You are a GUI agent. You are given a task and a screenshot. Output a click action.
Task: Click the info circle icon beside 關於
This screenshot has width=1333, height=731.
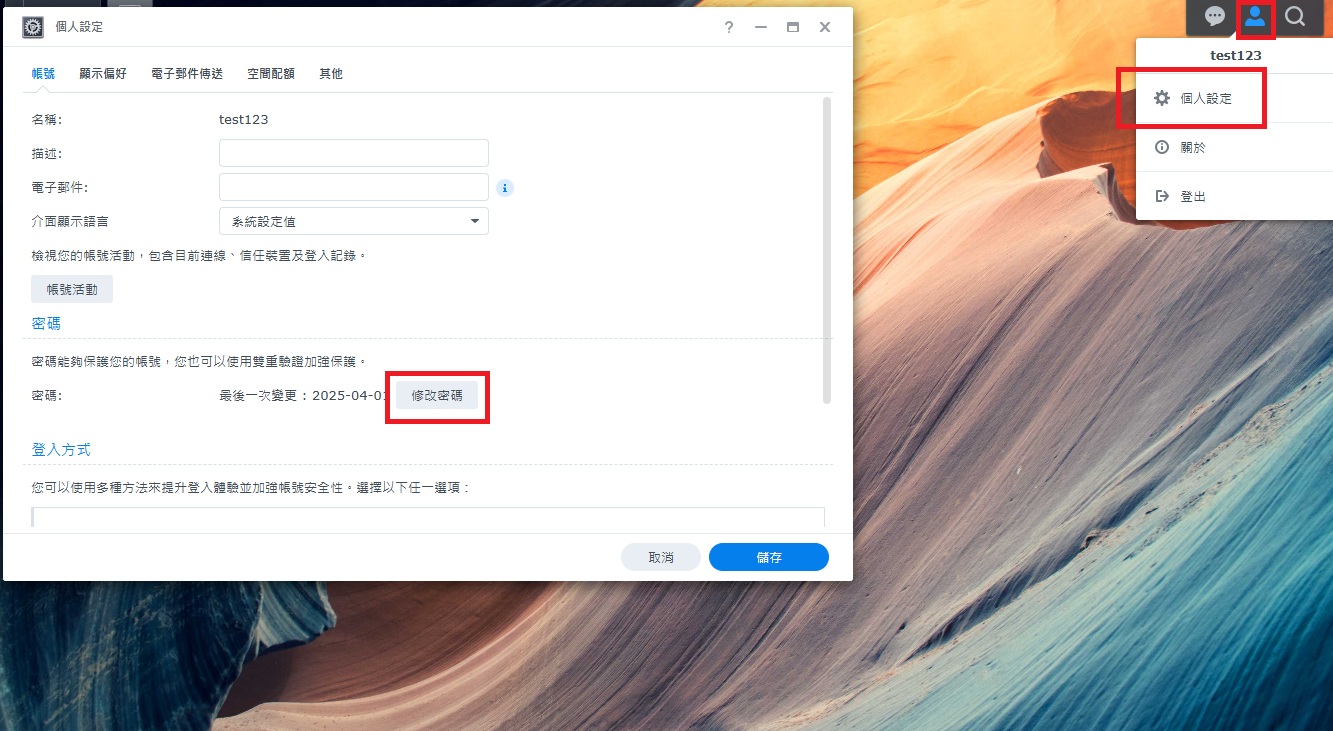pyautogui.click(x=1160, y=147)
